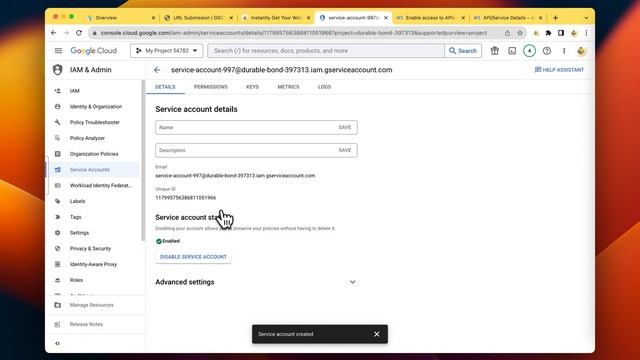Click the Google Cloud logo
Image resolution: width=640 pixels, height=360 pixels.
click(x=93, y=51)
